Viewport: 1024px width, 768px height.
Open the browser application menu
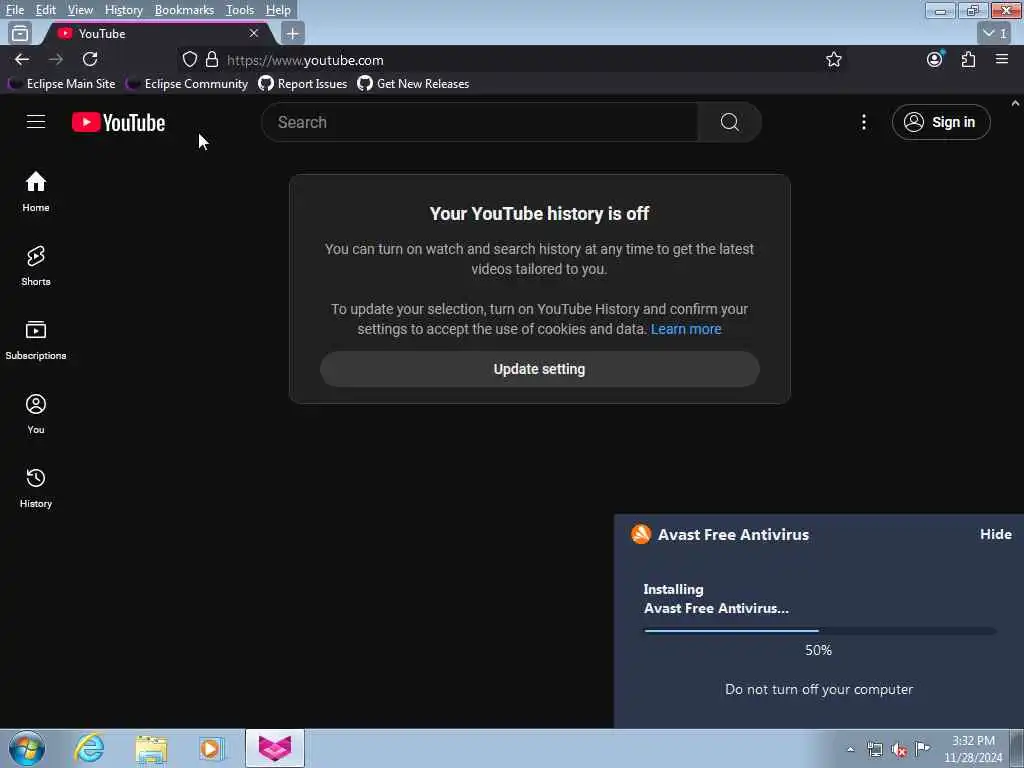click(1002, 59)
